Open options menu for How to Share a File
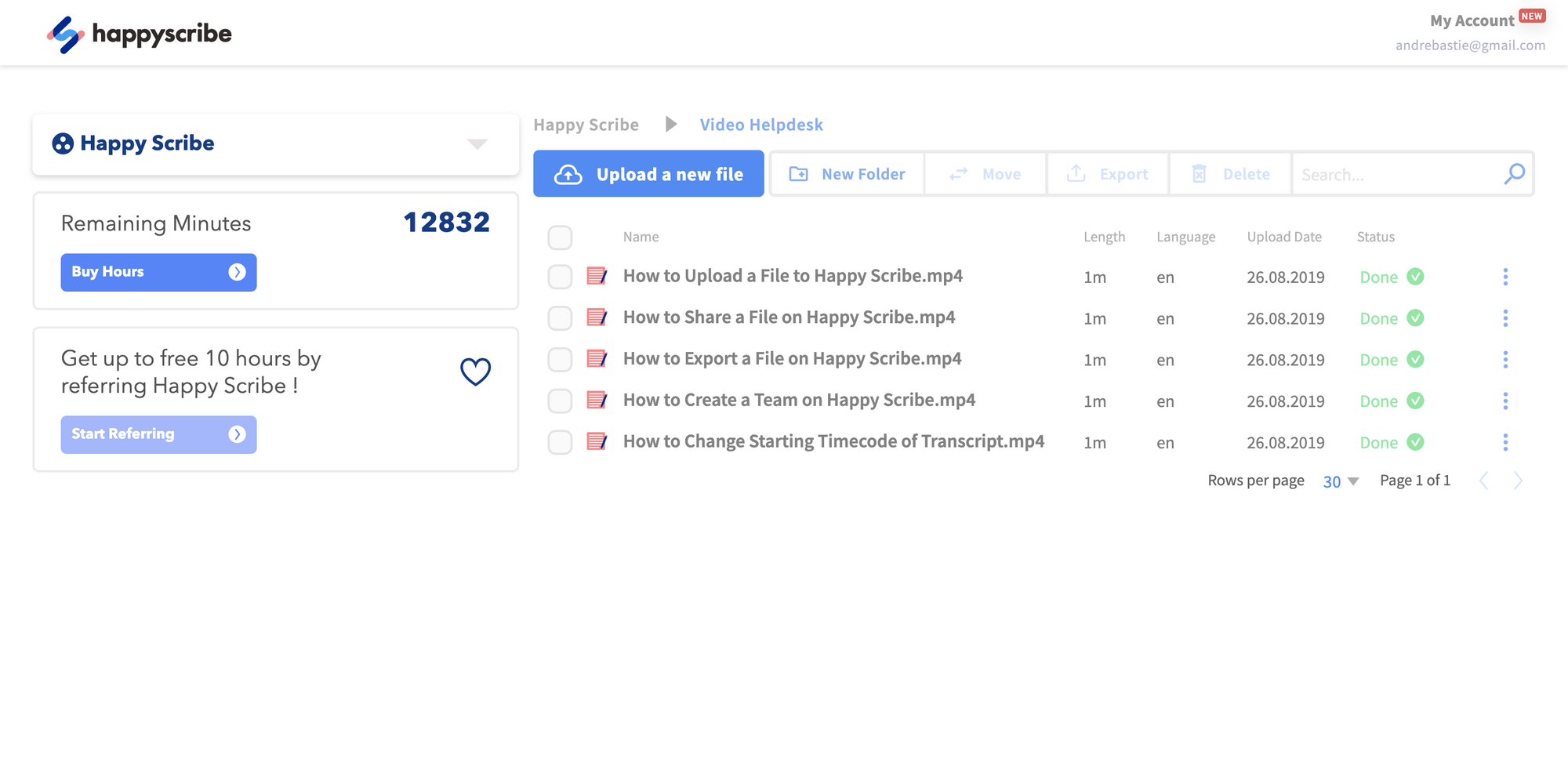This screenshot has width=1568, height=758. coord(1505,318)
